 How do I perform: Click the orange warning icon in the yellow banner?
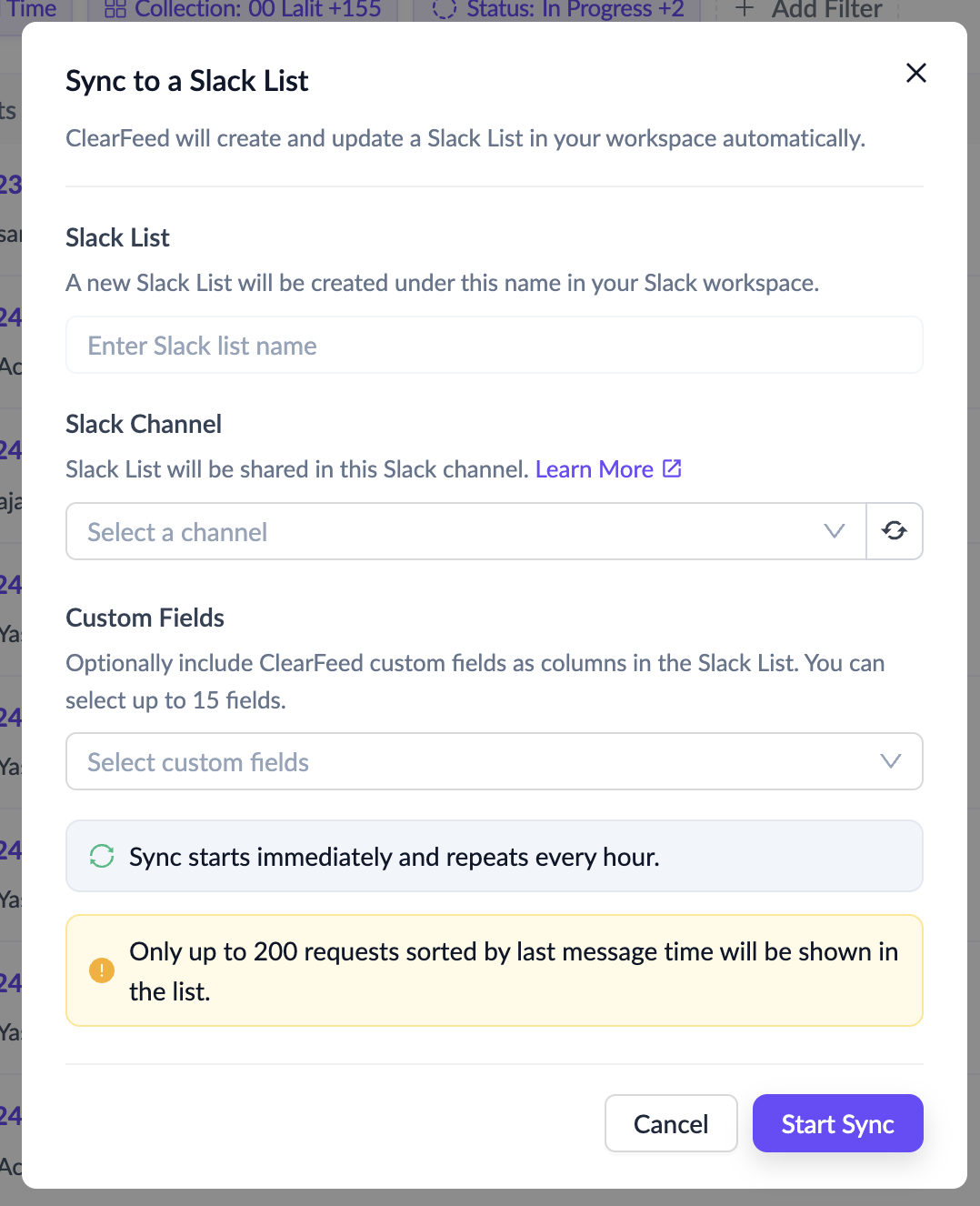[x=102, y=970]
